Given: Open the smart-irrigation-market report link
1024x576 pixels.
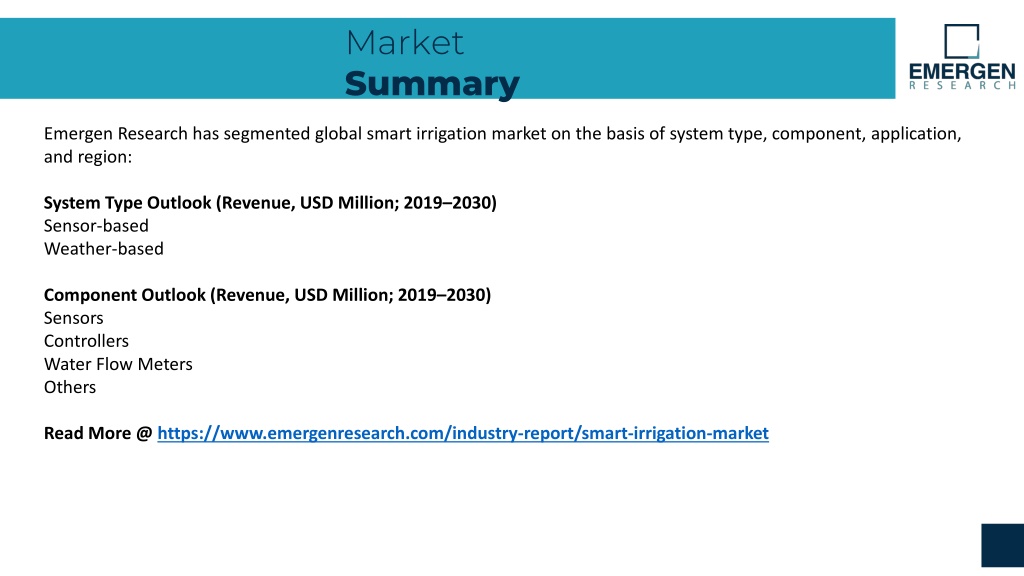Looking at the screenshot, I should (x=463, y=434).
